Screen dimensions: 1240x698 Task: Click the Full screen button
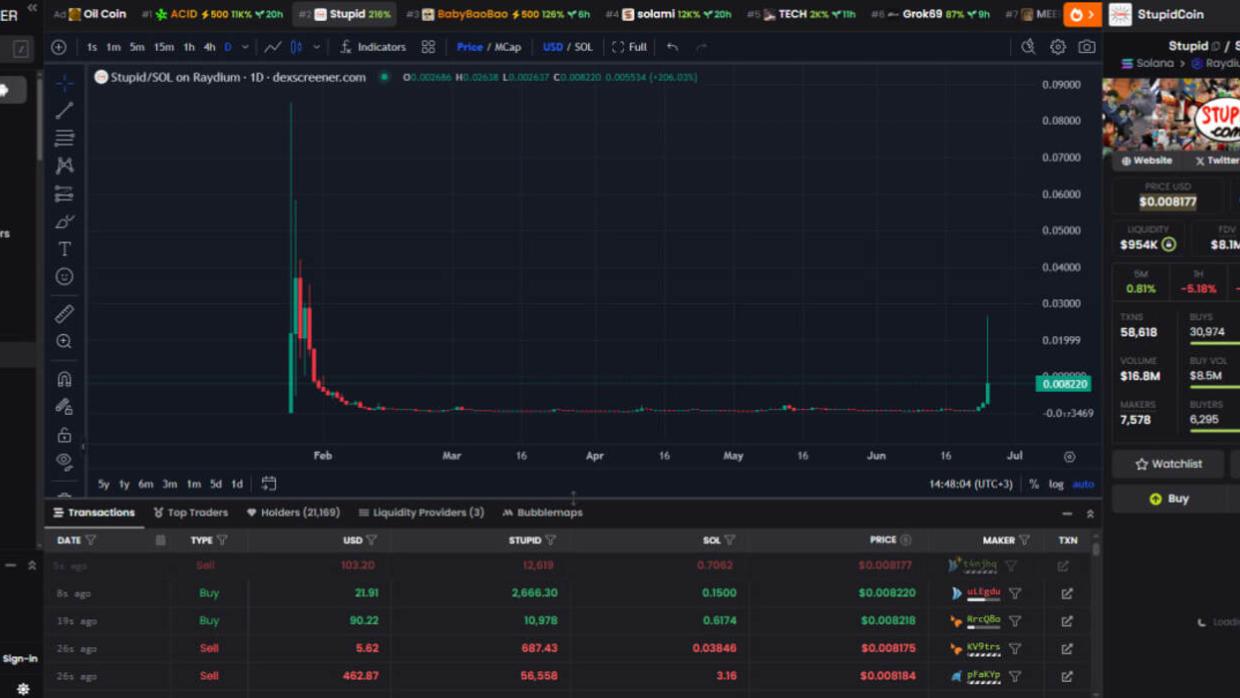630,47
